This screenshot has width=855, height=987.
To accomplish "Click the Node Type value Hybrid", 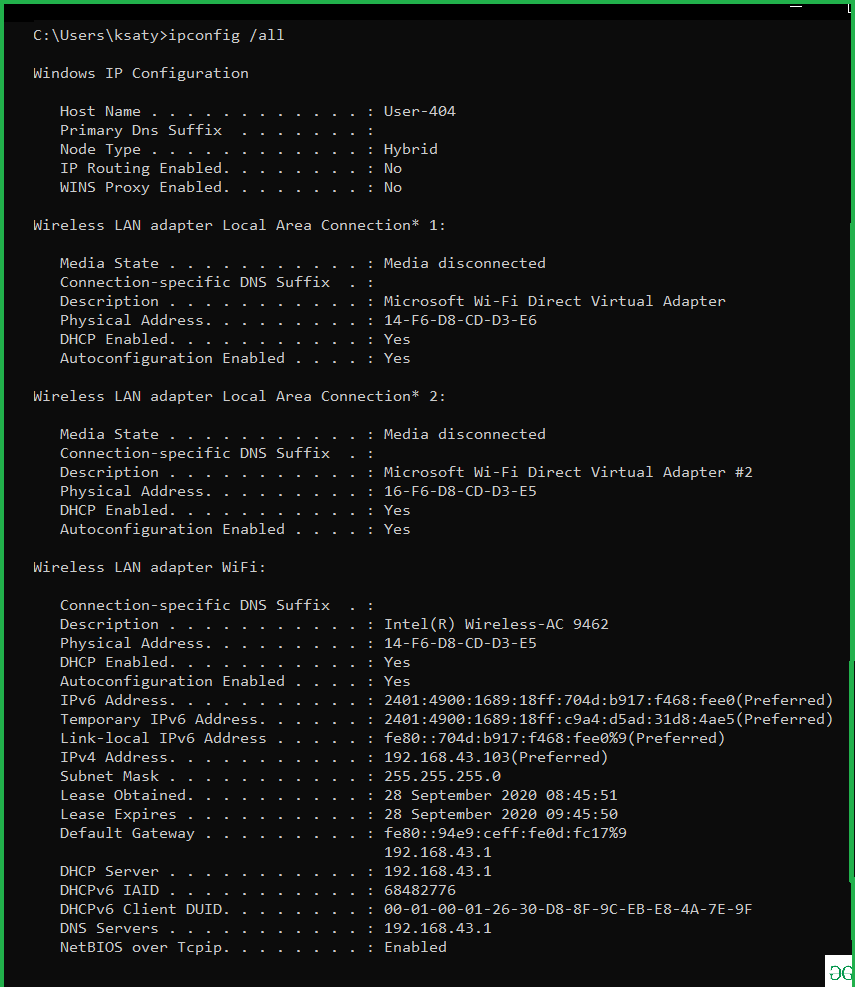I will point(411,149).
